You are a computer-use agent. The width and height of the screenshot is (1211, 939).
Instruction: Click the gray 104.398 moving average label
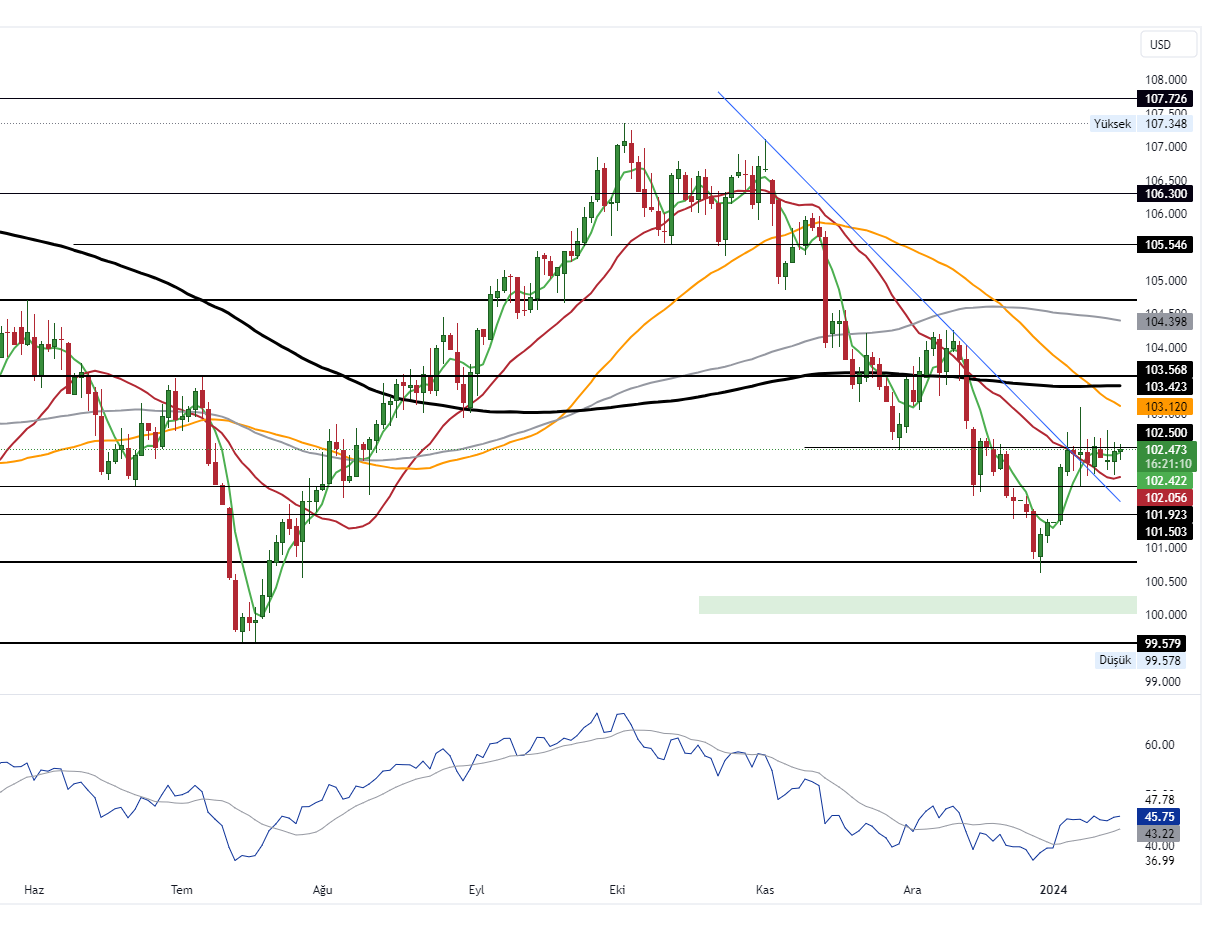(1165, 321)
